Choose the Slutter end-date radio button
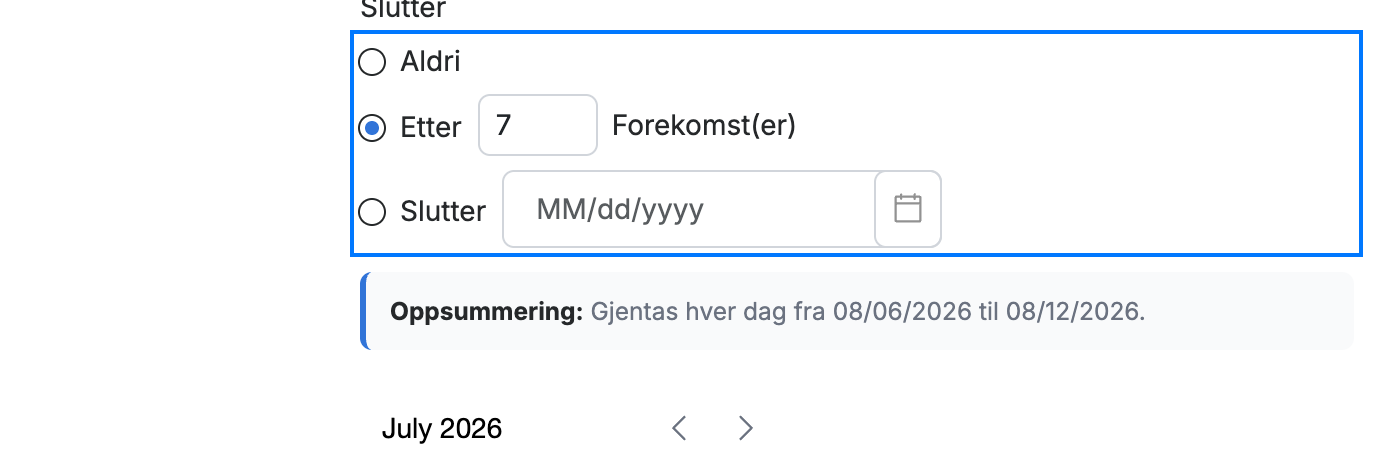1392x458 pixels. point(372,212)
